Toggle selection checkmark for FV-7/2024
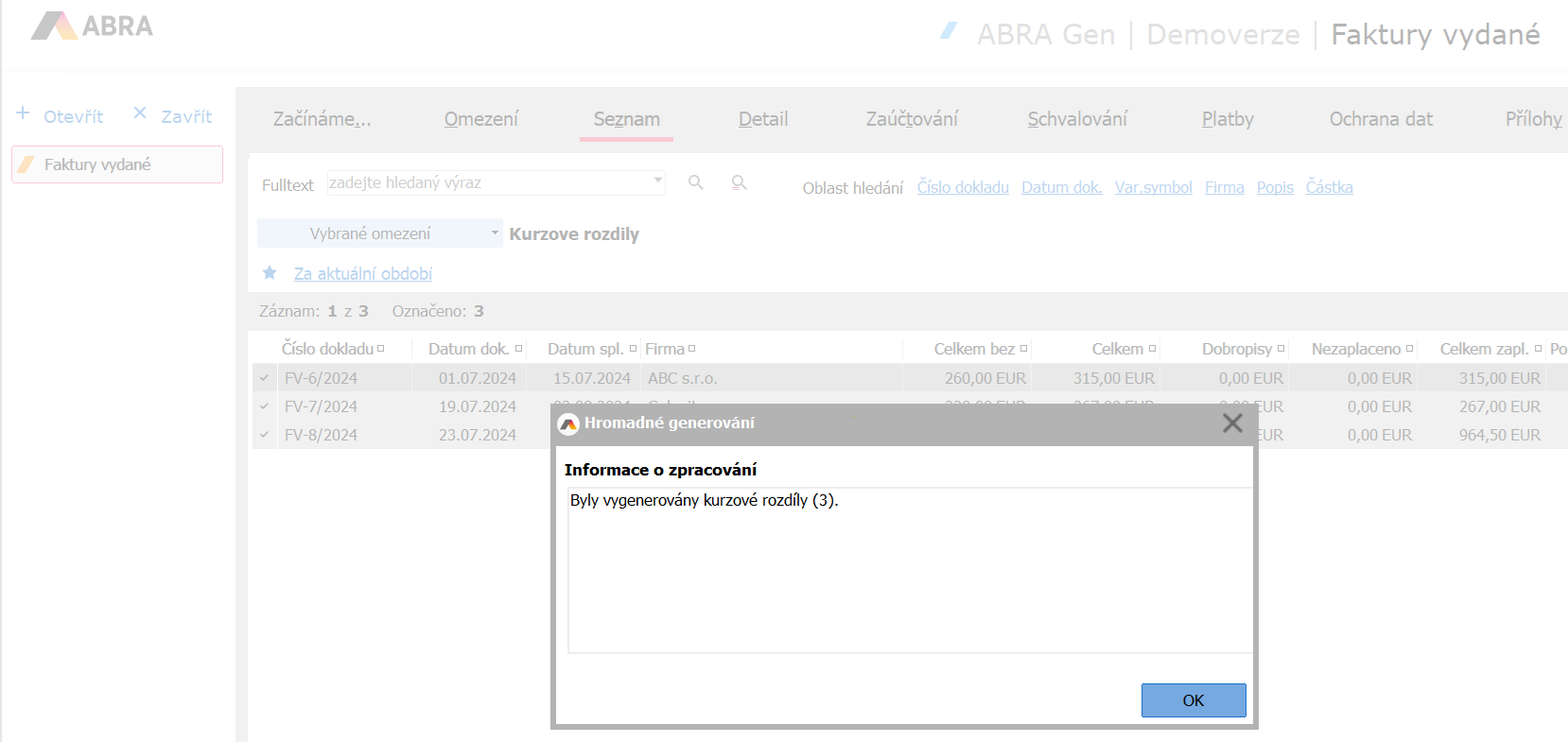The image size is (1568, 742). 265,406
